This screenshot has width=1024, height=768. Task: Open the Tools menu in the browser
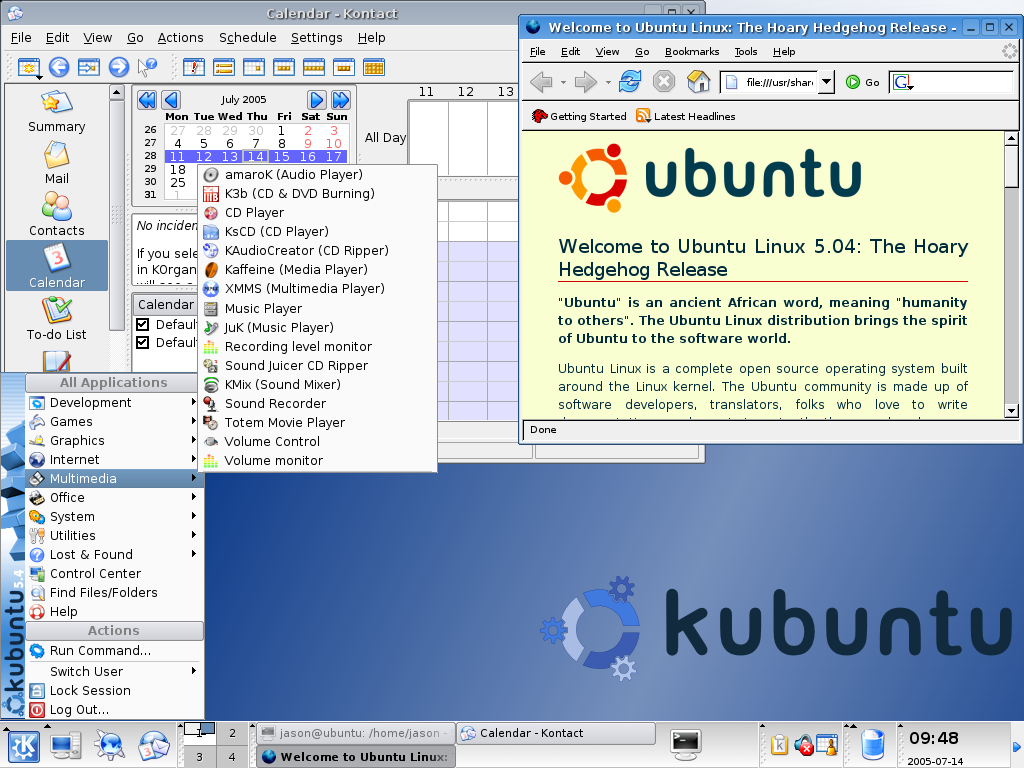[746, 52]
